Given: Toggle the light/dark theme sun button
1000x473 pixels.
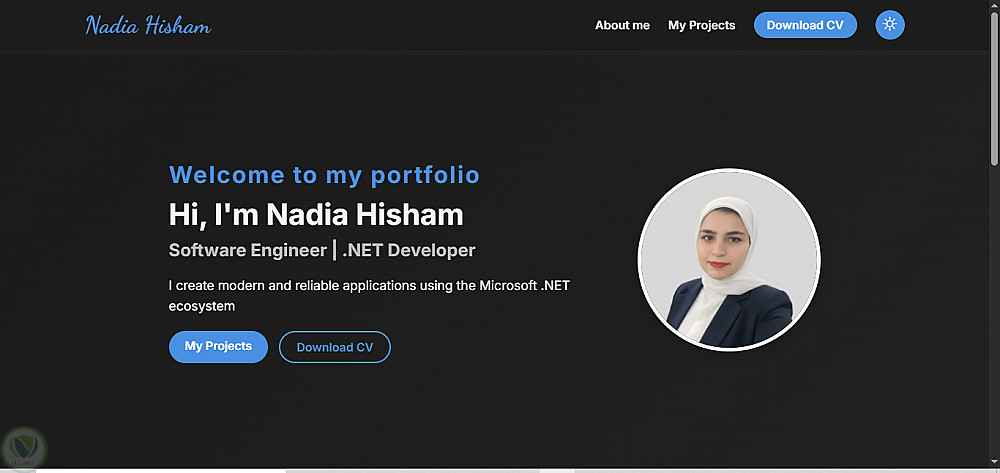Looking at the screenshot, I should click(x=889, y=25).
